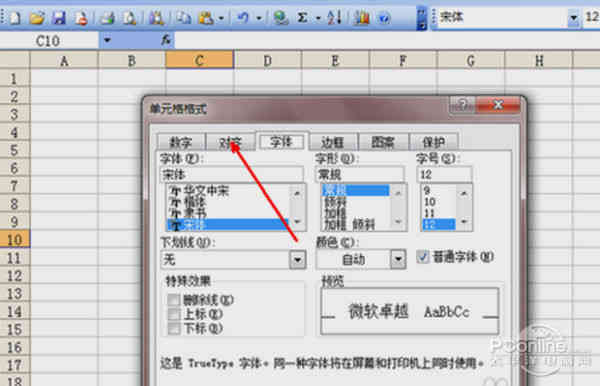Switch to the 对齐 tab
600x386 pixels.
(x=231, y=143)
